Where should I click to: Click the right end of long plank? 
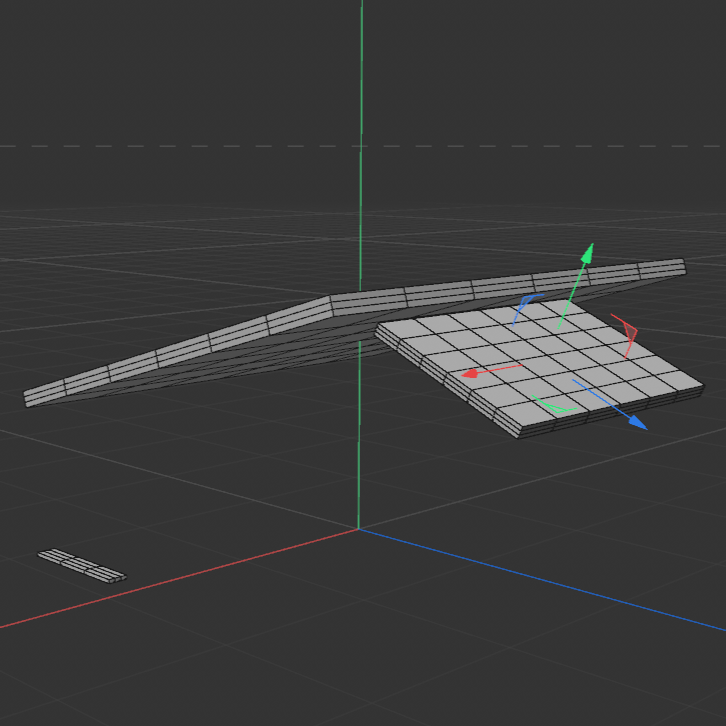[680, 267]
